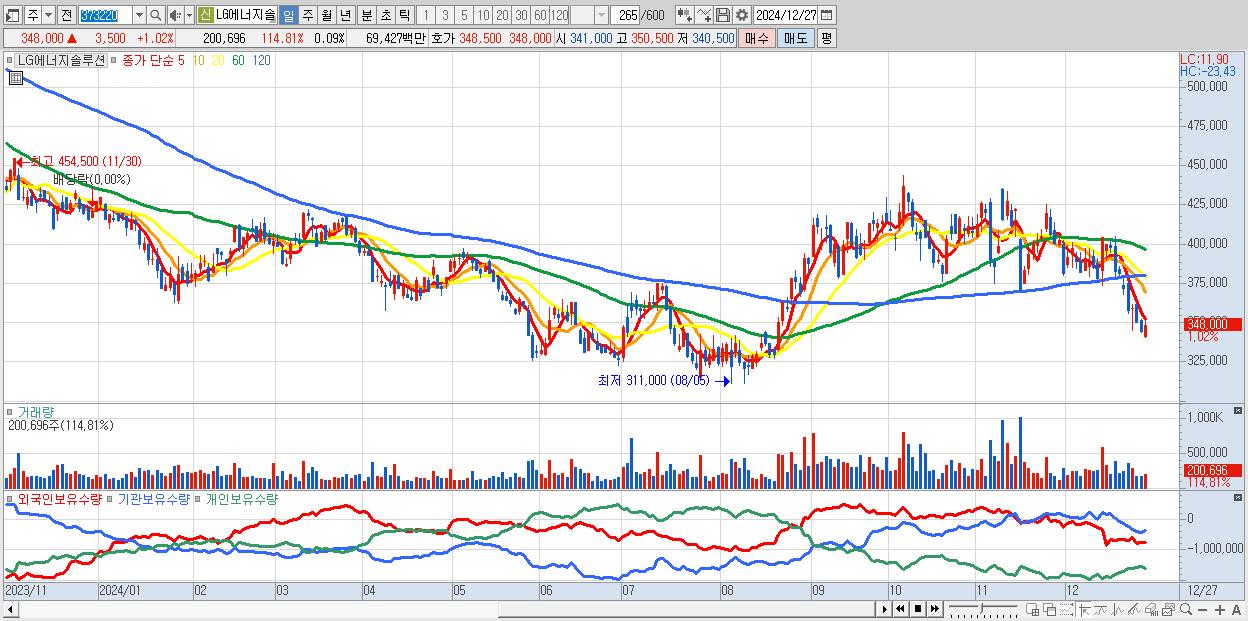1248x621 pixels.
Task: Click the dotted chart area select icon
Action: (x=1066, y=610)
